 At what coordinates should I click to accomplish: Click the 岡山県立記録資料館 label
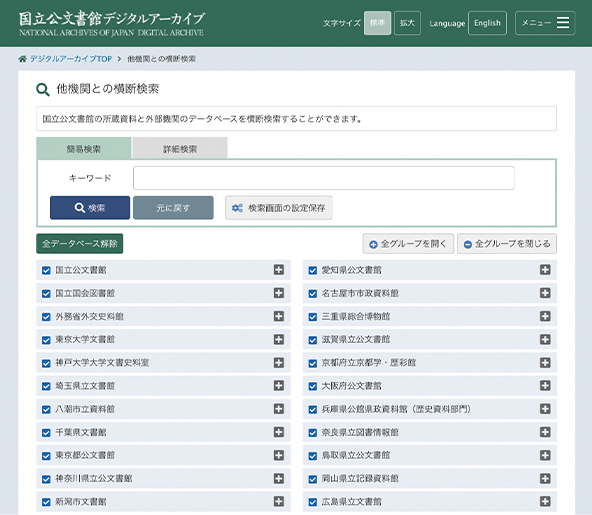click(360, 478)
